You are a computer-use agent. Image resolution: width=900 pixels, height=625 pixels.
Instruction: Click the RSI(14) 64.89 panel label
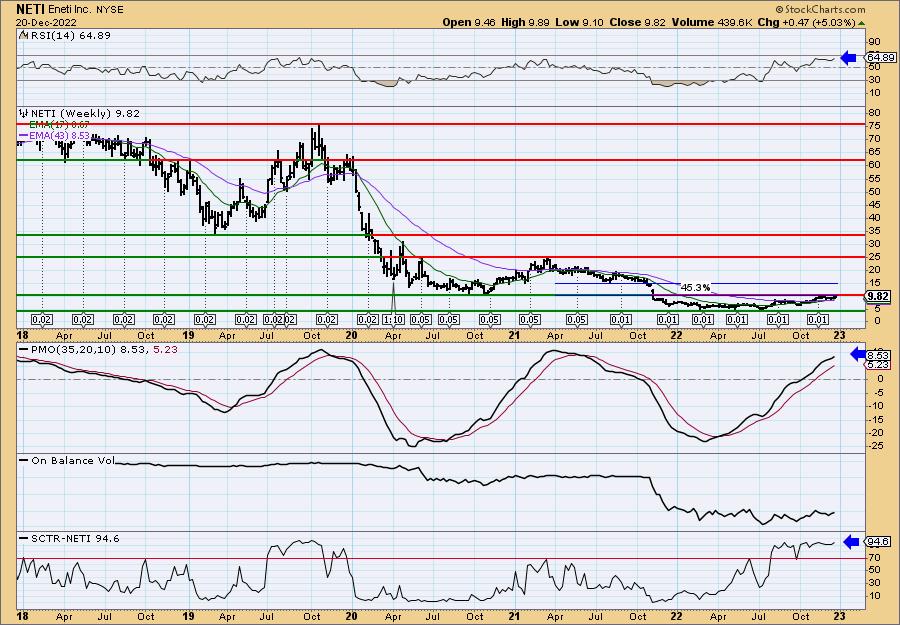point(69,35)
